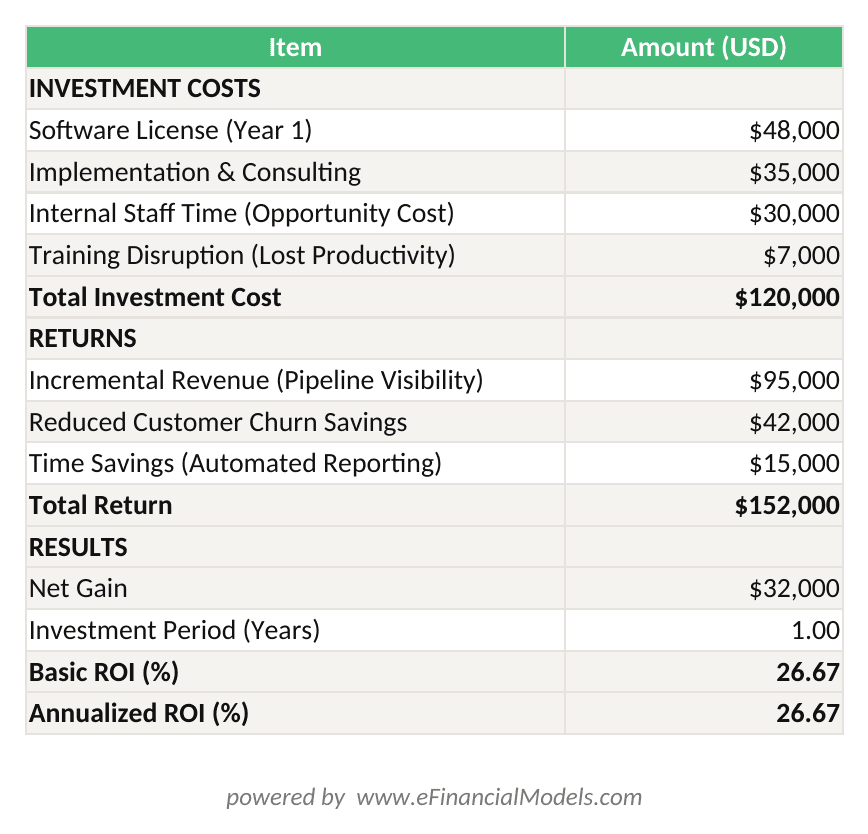Select the "RETURNS" section row
This screenshot has height=834, width=868.
click(x=435, y=339)
